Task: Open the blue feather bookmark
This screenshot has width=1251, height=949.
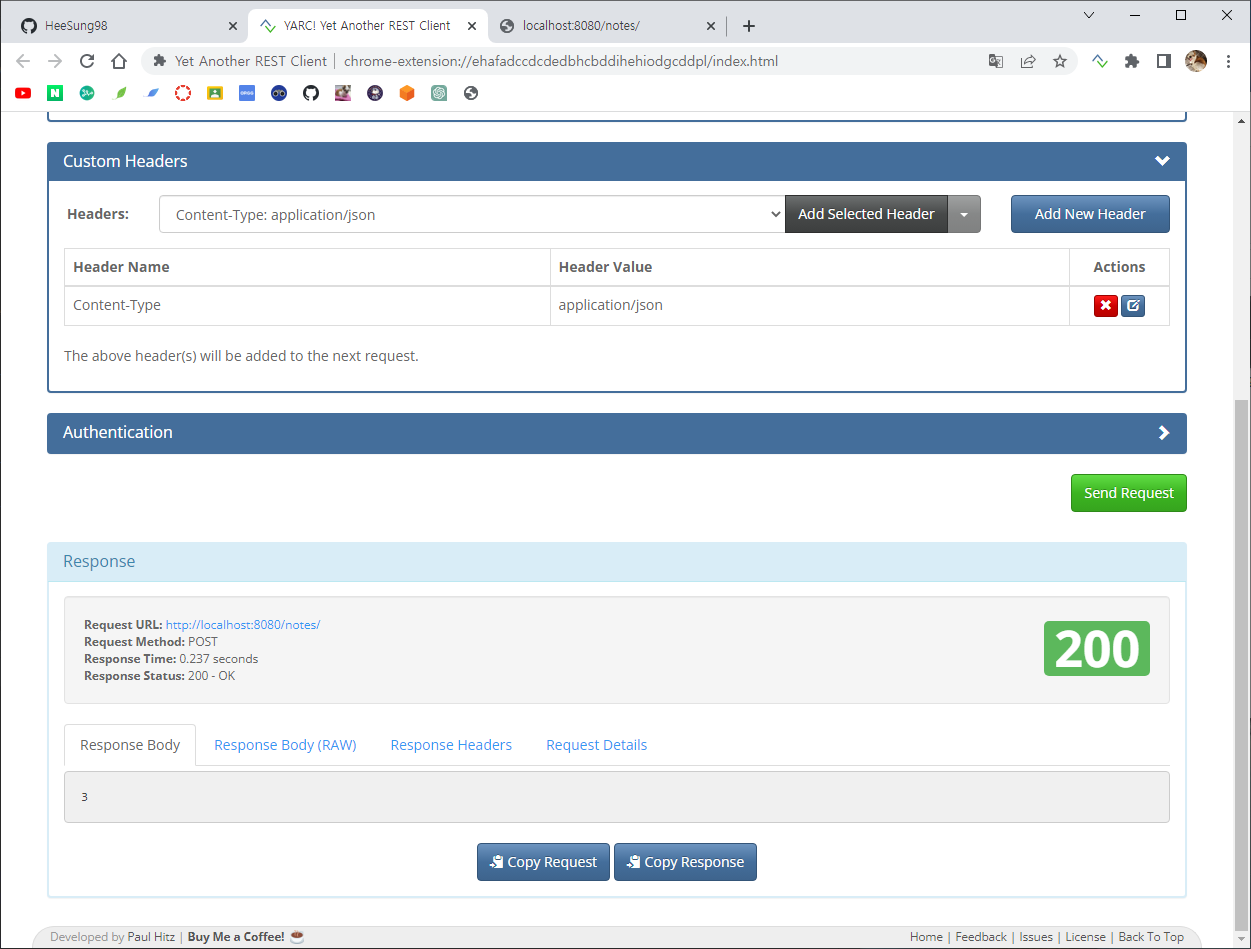Action: 151,93
